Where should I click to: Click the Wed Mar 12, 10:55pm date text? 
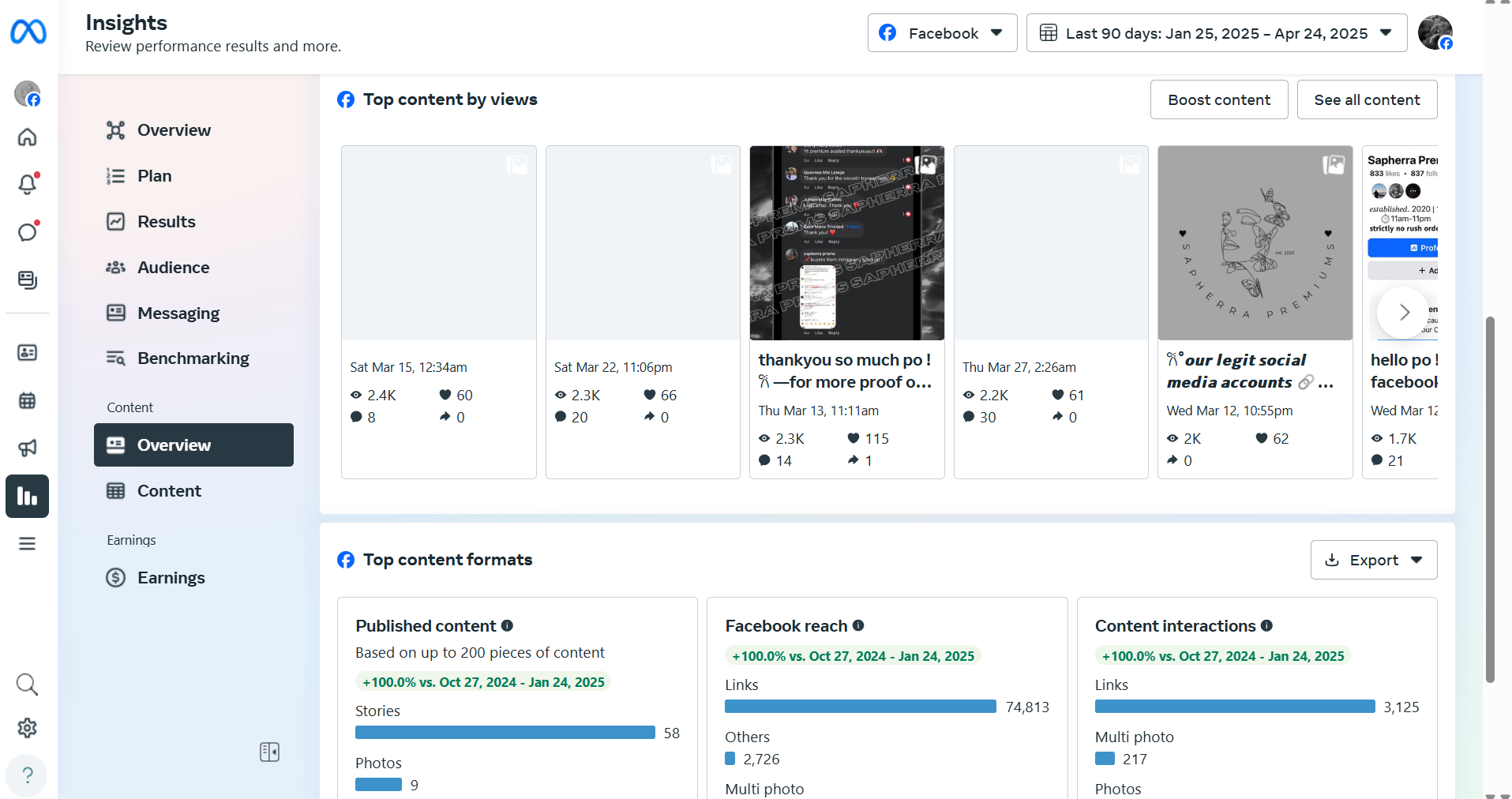[1229, 411]
